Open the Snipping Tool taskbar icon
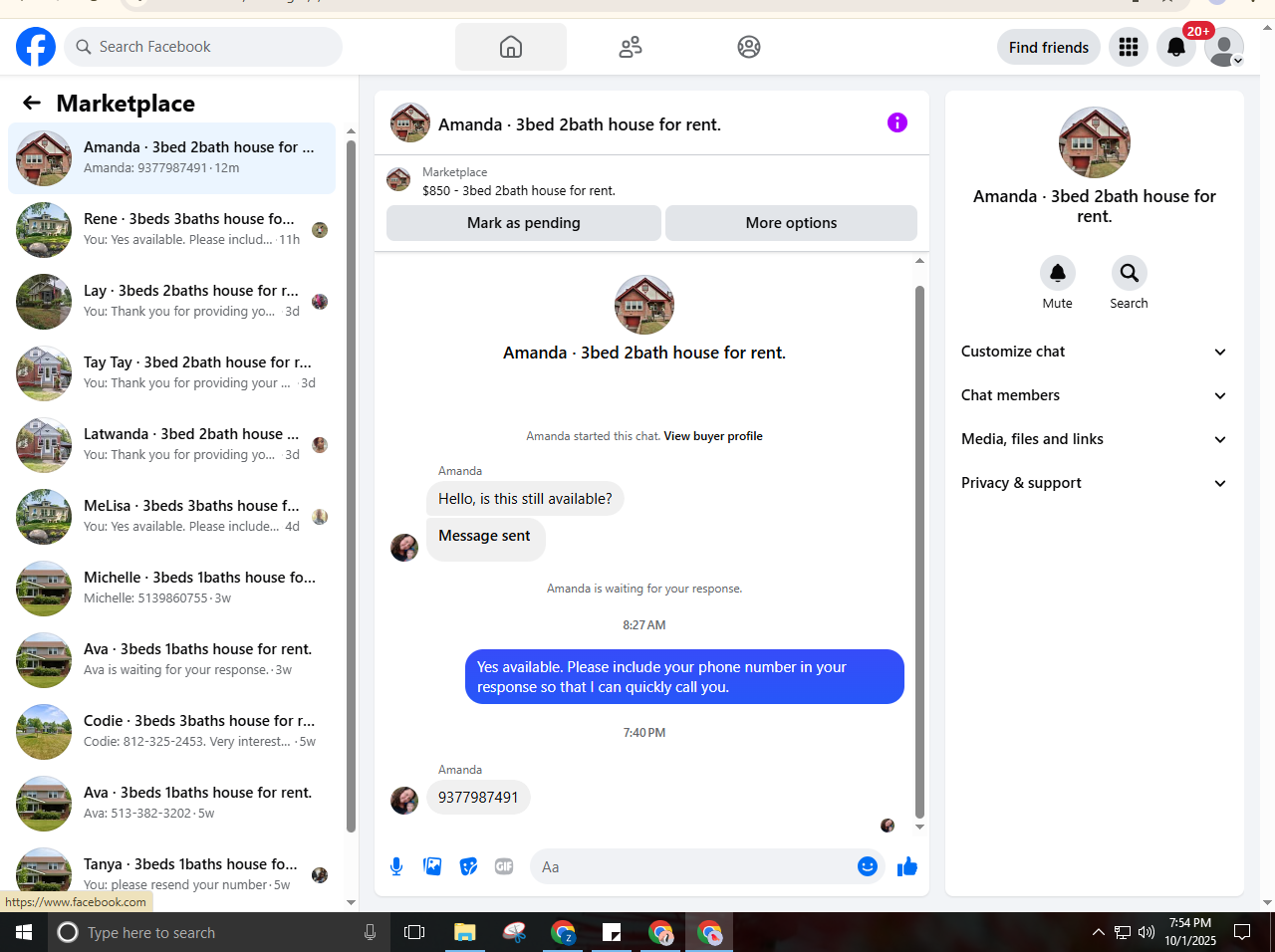The image size is (1275, 952). point(514,932)
